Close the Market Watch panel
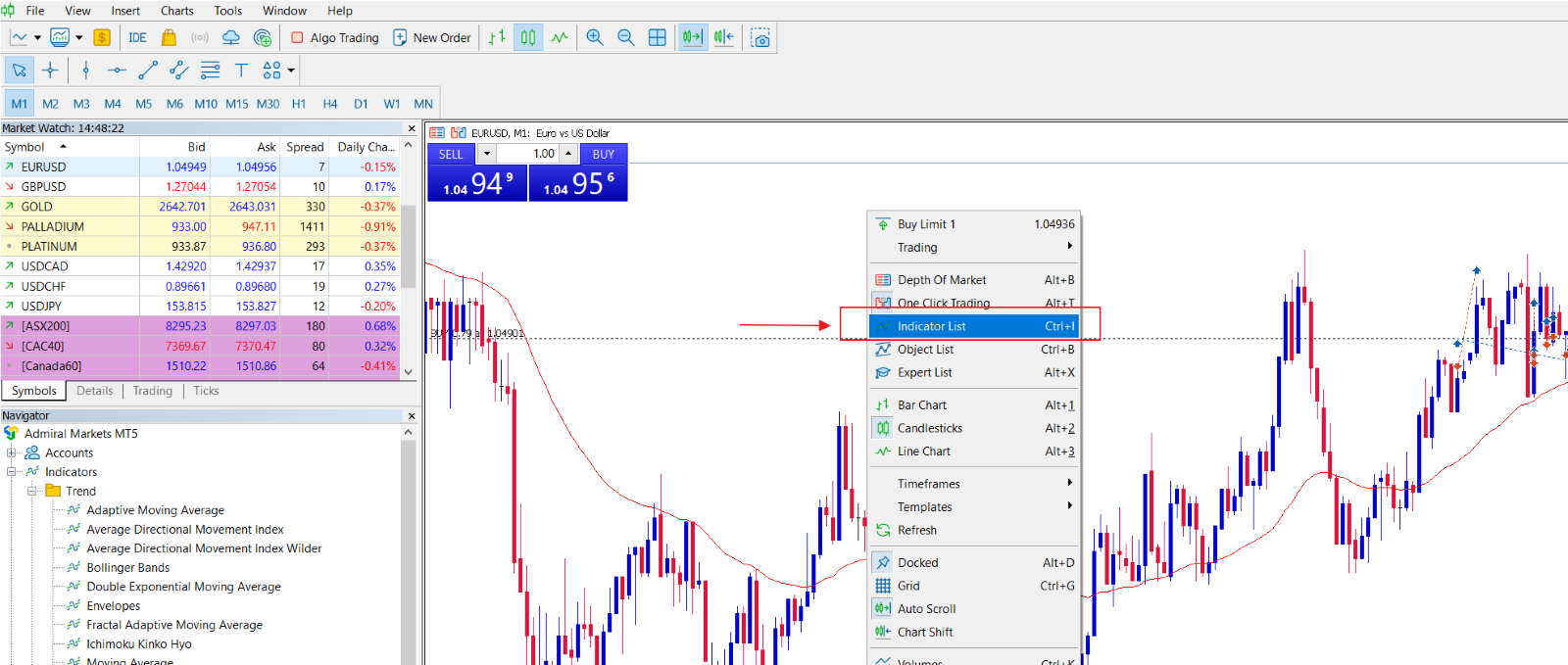Image resolution: width=1568 pixels, height=665 pixels. [x=411, y=128]
